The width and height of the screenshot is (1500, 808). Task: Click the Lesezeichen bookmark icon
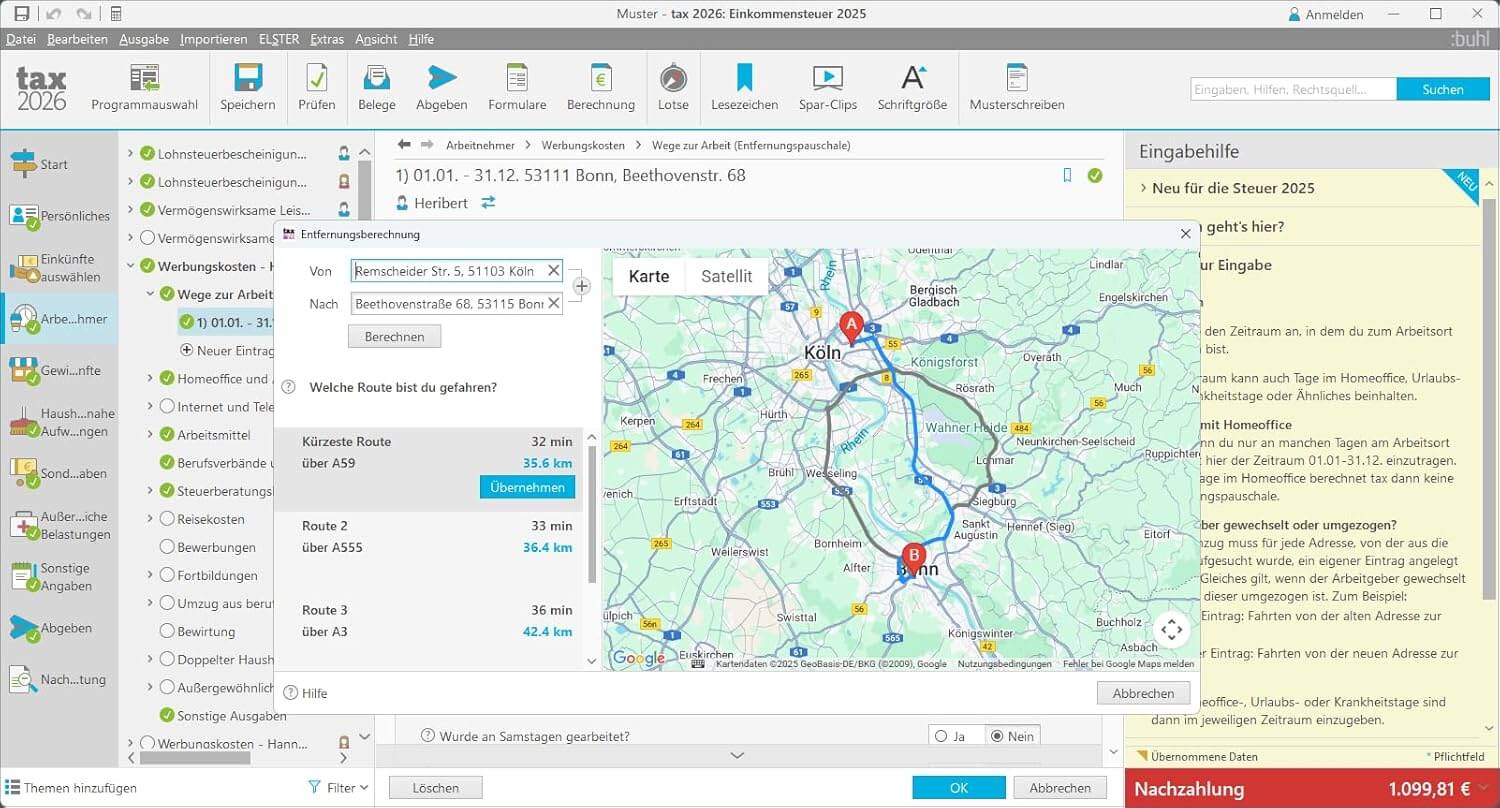point(744,78)
